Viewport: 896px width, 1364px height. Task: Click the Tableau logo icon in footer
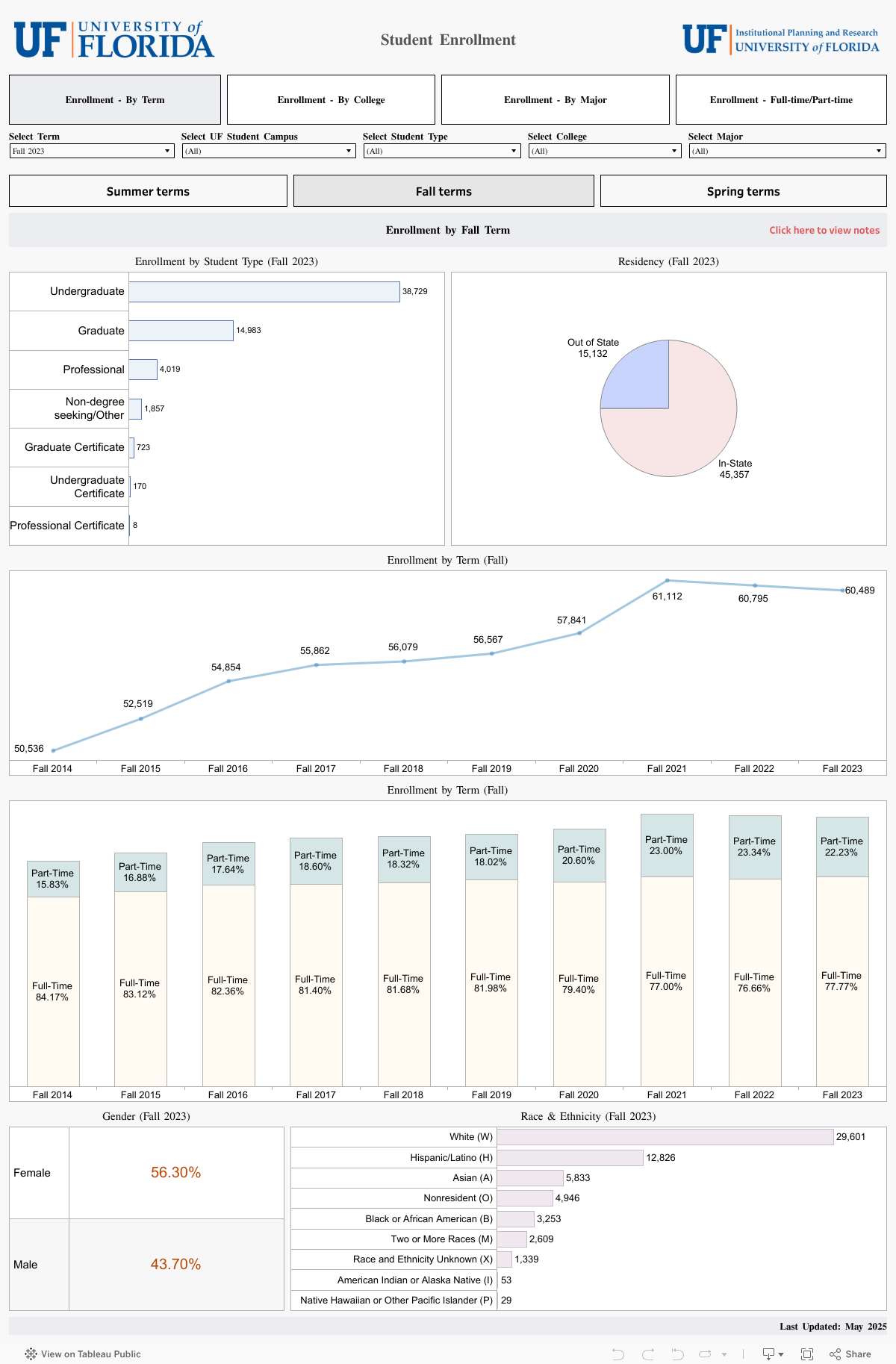31,1354
